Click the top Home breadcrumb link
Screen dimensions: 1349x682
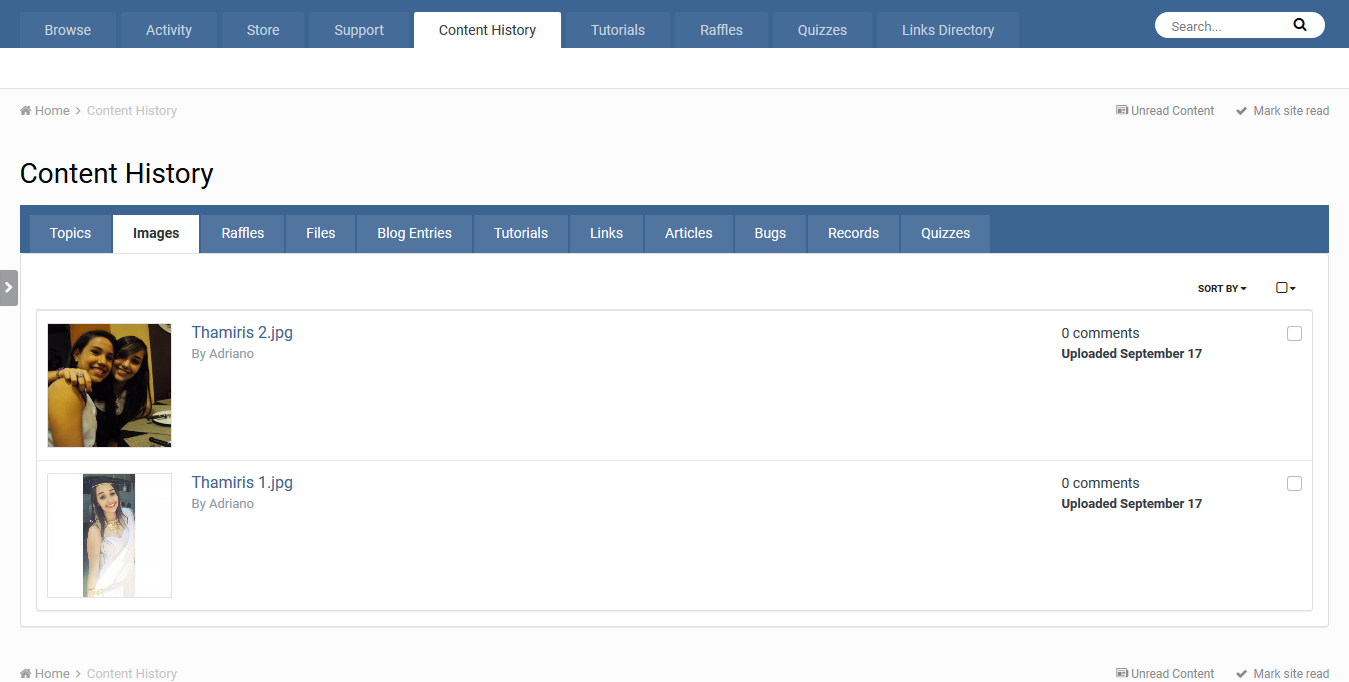pos(45,111)
